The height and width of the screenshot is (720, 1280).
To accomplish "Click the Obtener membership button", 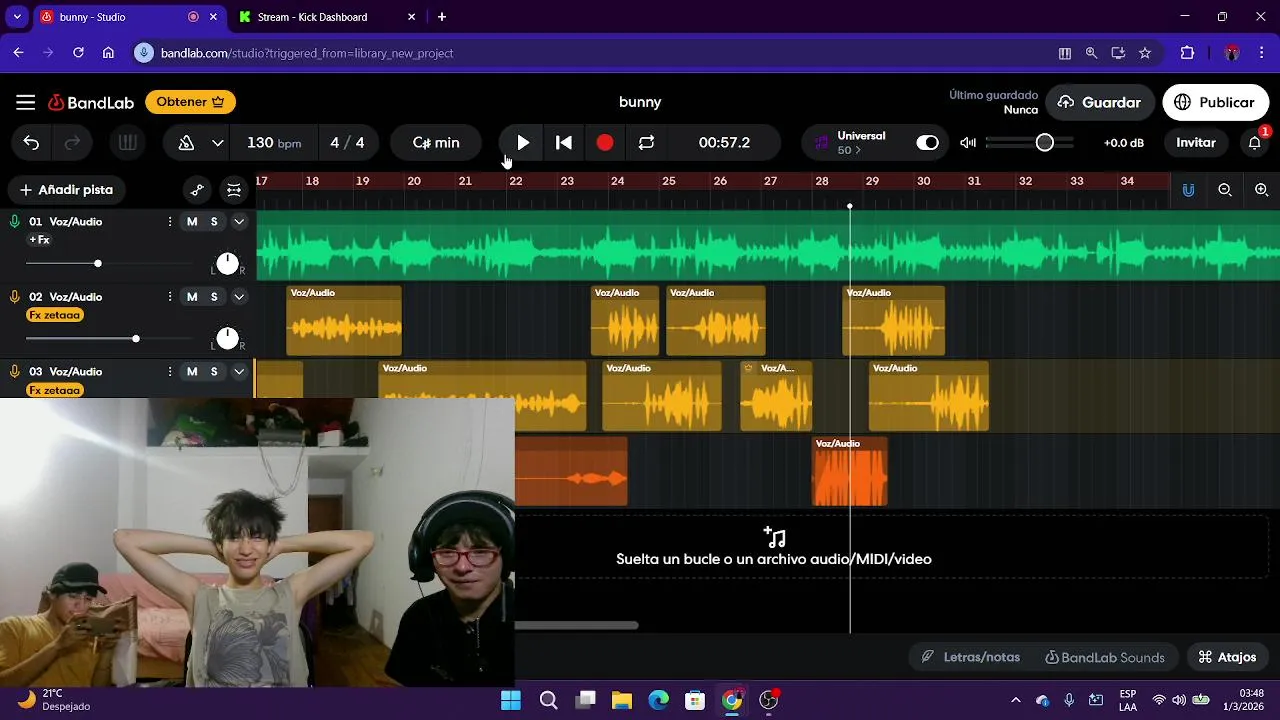I will coord(190,102).
